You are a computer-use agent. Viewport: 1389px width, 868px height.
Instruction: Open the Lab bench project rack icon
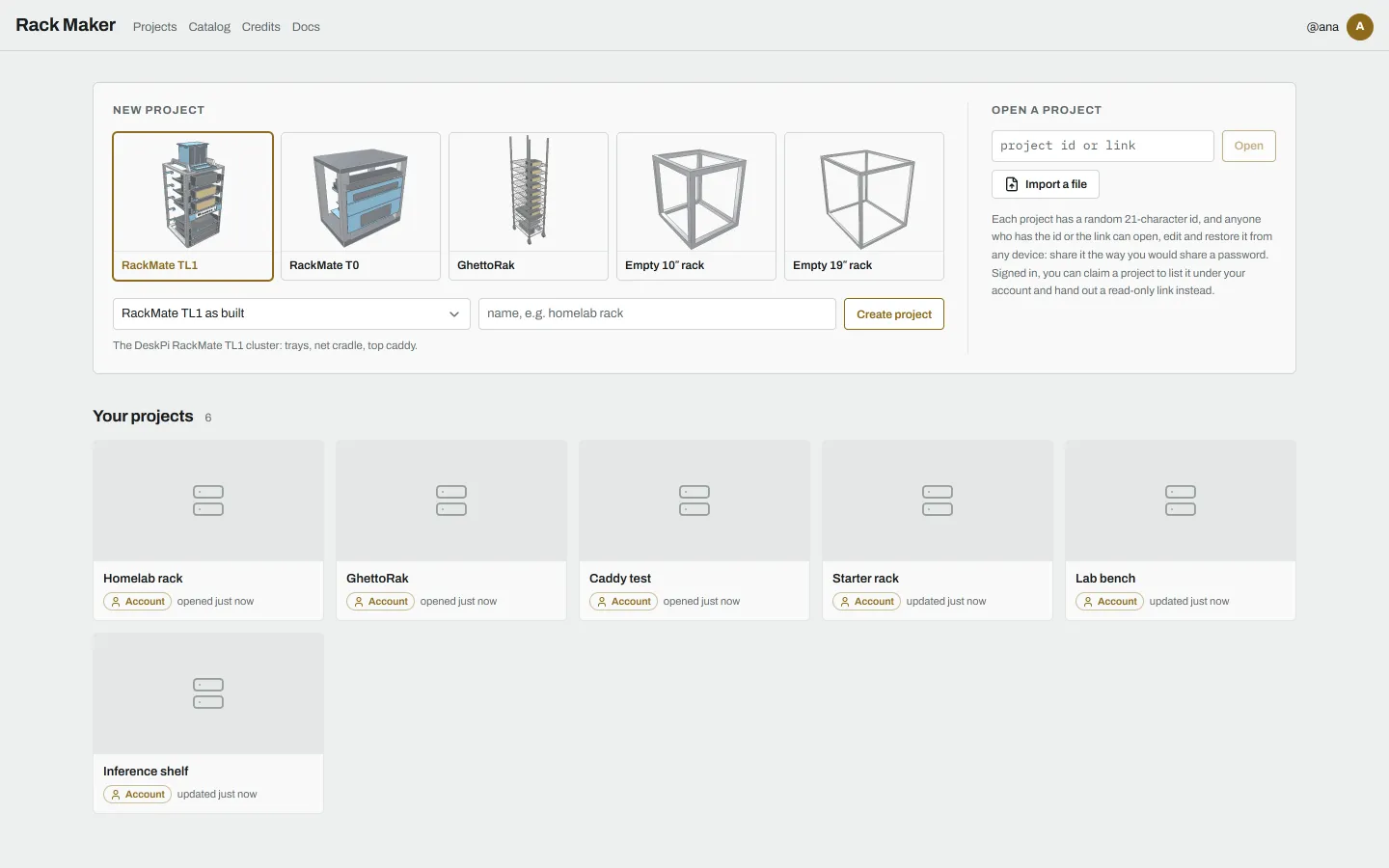pos(1181,501)
